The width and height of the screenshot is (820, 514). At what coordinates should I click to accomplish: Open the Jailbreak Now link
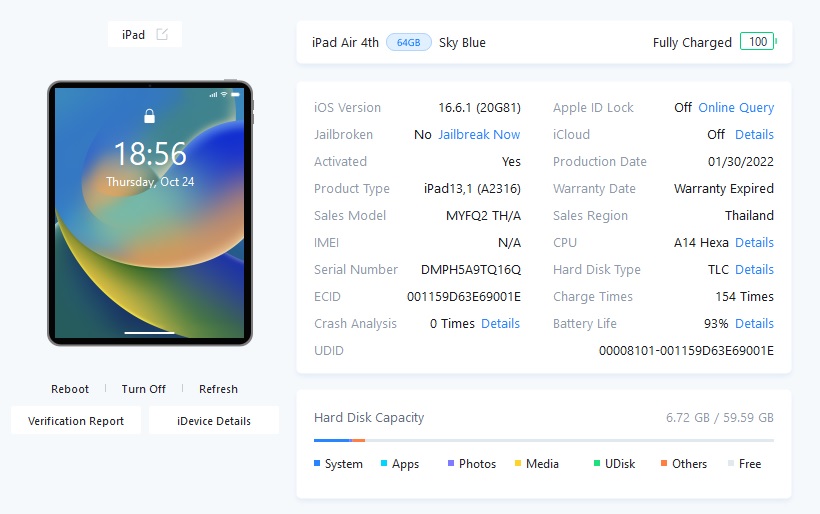[479, 134]
